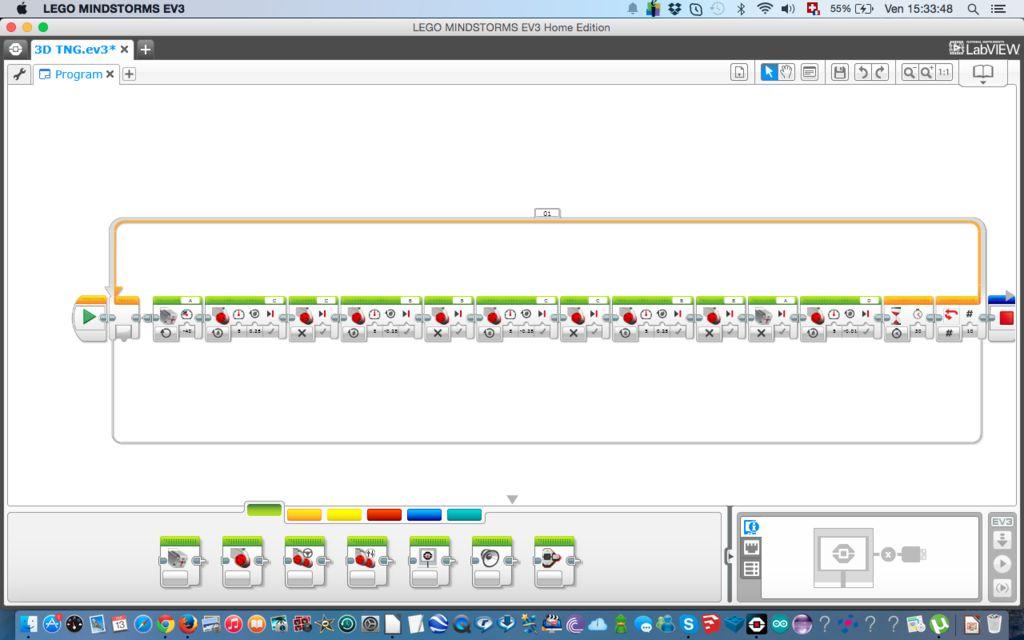Toggle the Select pointer tool
The width and height of the screenshot is (1024, 640).
769,72
